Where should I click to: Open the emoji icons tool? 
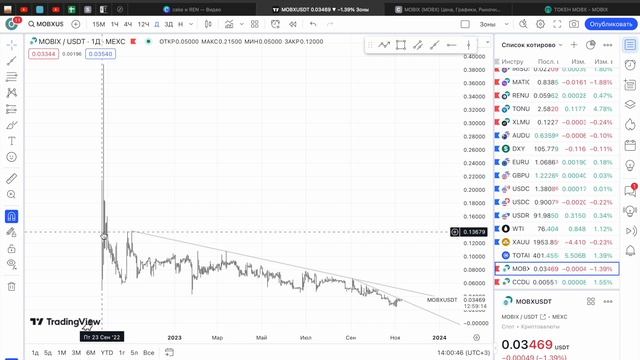11,157
